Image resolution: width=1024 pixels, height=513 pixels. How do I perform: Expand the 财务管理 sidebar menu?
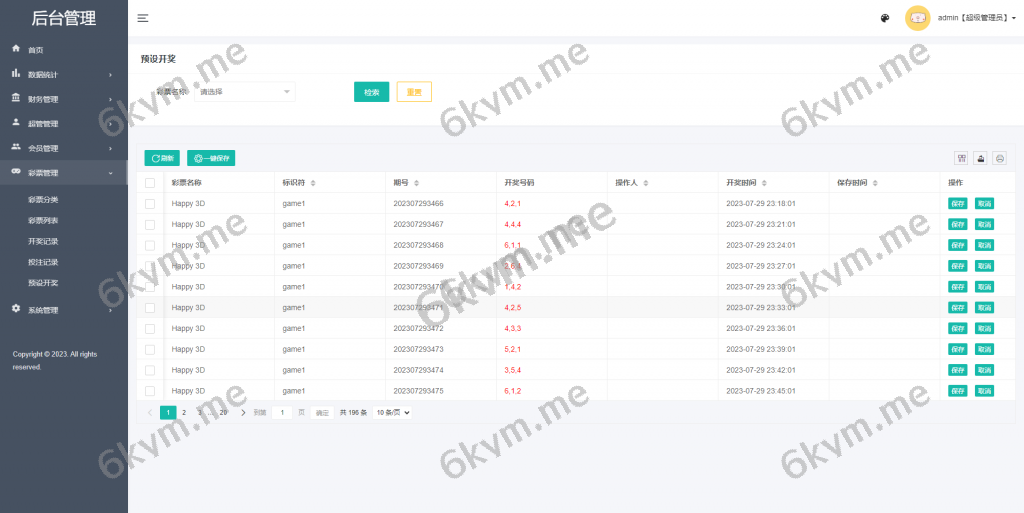(62, 99)
